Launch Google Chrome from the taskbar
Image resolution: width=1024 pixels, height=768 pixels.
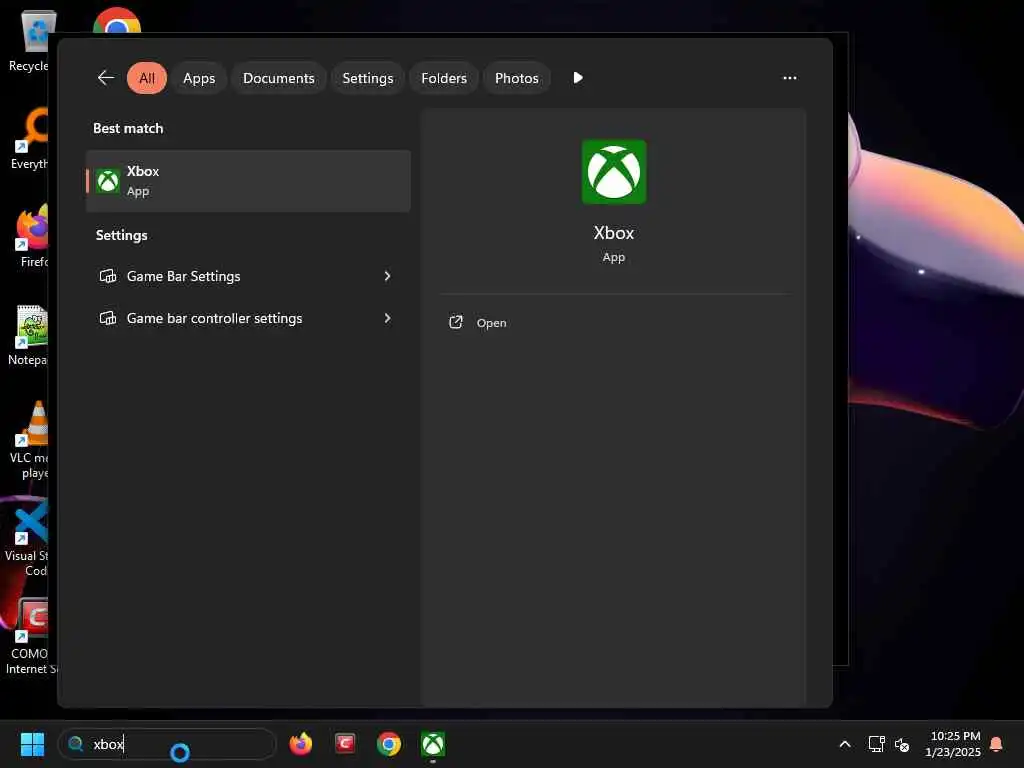[389, 744]
